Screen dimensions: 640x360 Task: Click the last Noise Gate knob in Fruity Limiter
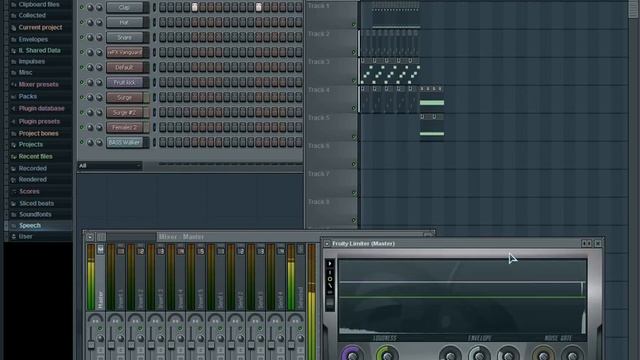tap(572, 354)
